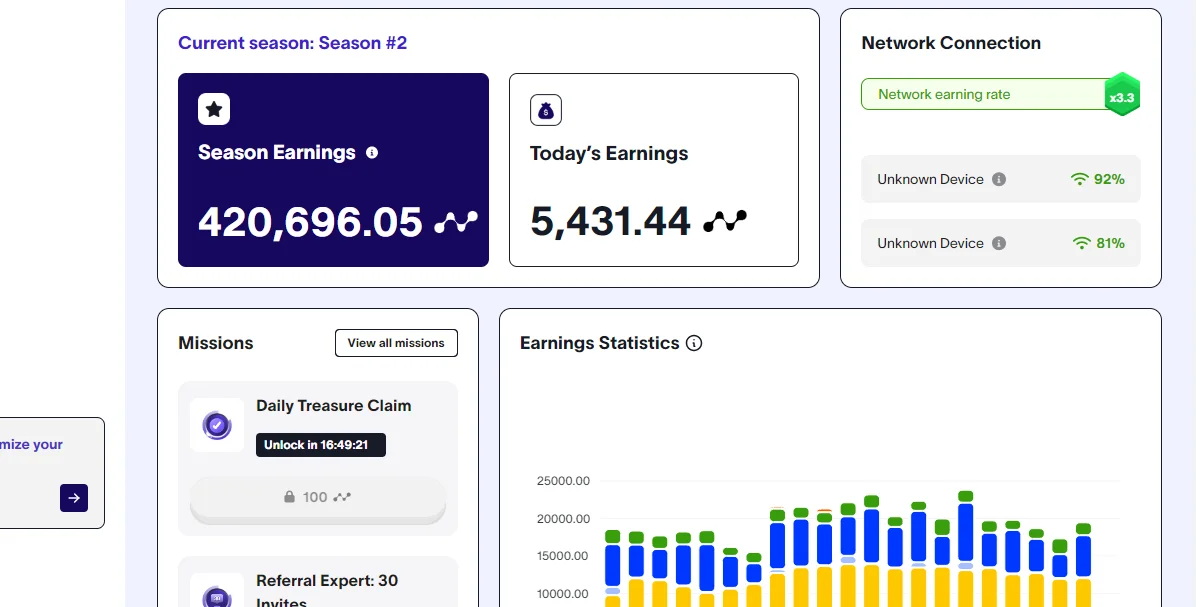Click info icon of the 92% Unknown Device
1196x607 pixels.
(x=998, y=179)
